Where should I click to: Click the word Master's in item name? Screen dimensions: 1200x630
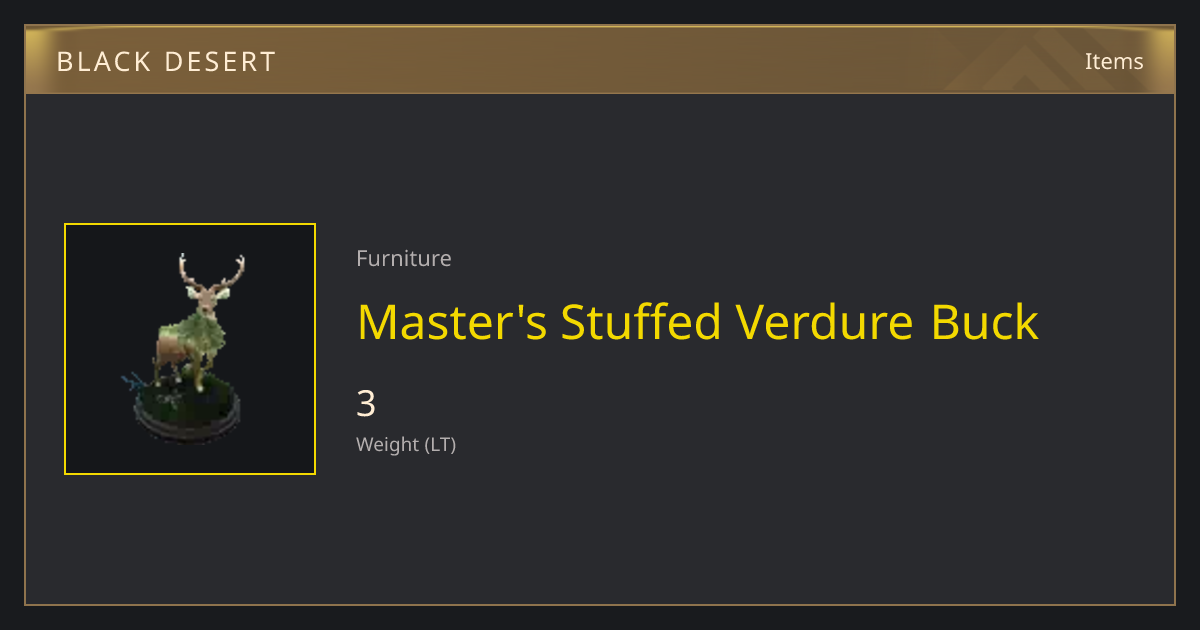tap(450, 323)
